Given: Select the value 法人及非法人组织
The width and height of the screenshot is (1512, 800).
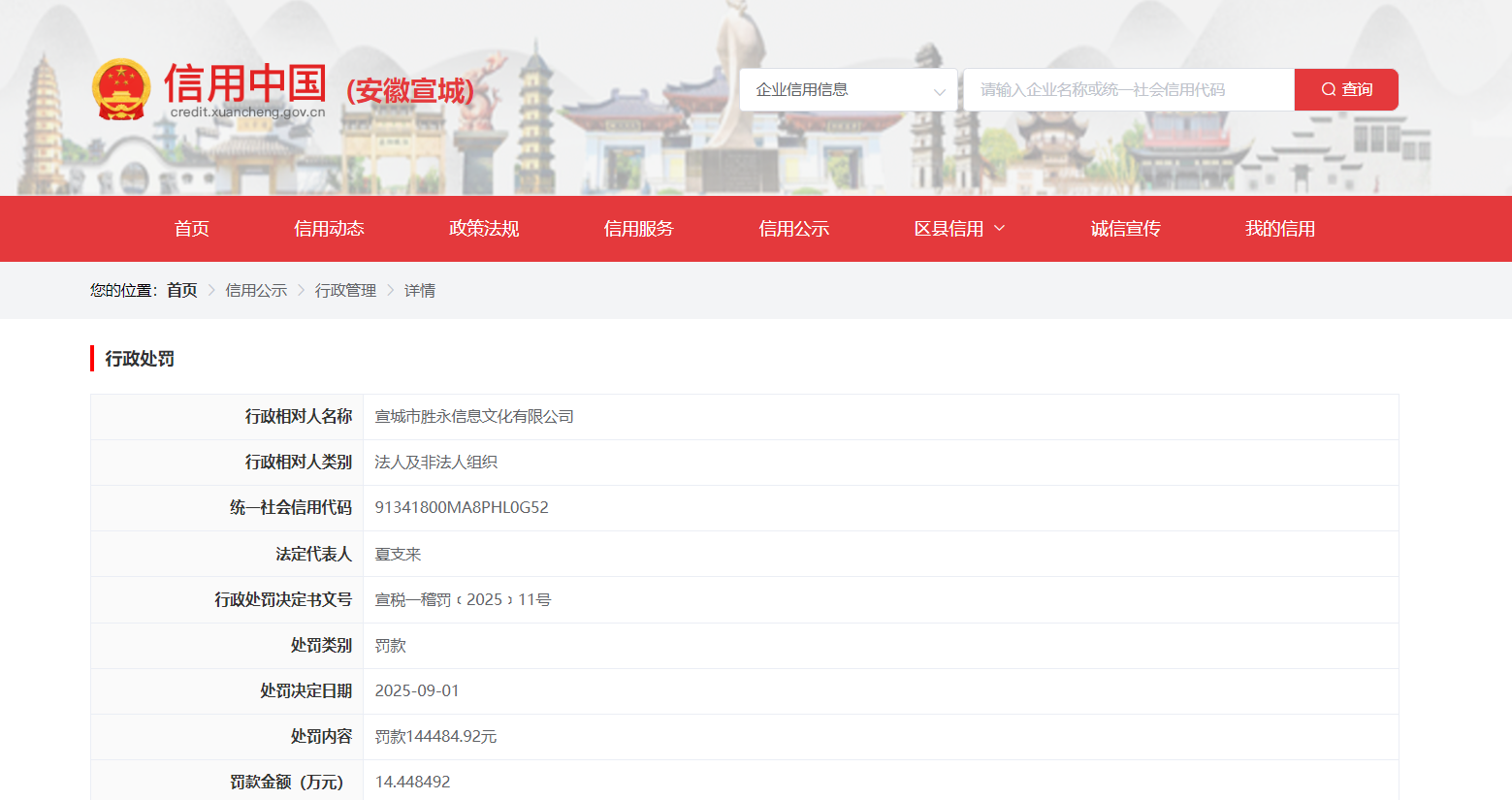Looking at the screenshot, I should (435, 463).
